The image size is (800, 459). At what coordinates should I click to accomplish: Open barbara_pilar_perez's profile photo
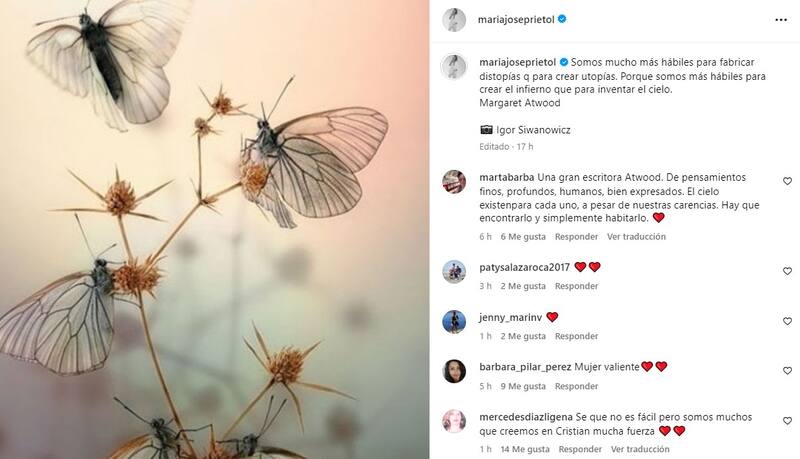click(454, 371)
